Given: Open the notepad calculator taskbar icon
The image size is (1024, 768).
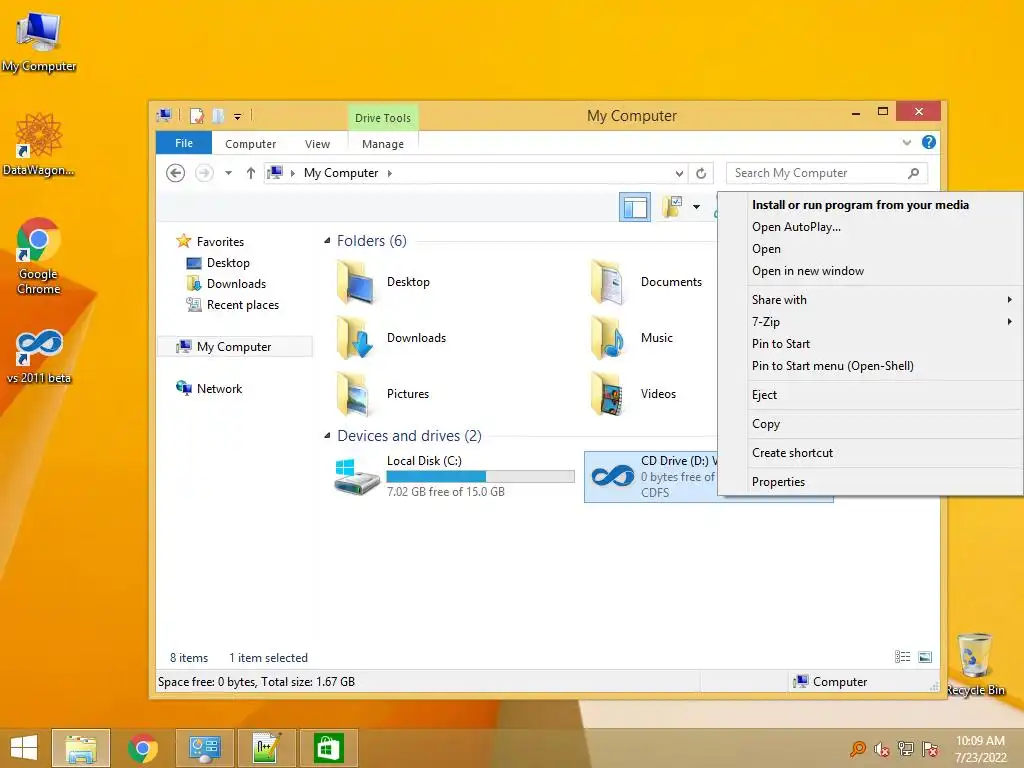Looking at the screenshot, I should pos(266,748).
